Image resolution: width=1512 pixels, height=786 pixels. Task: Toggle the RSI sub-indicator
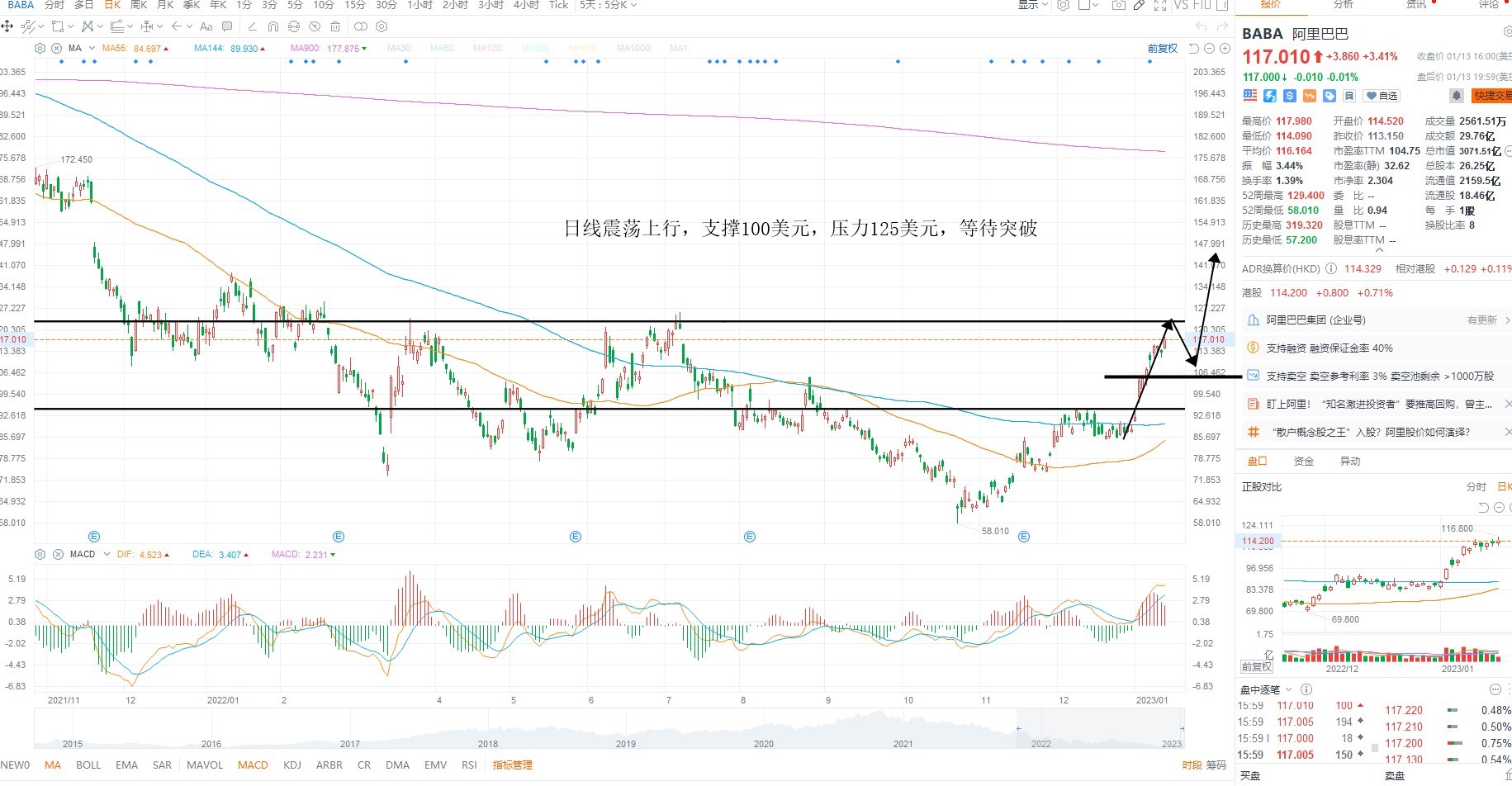coord(469,765)
